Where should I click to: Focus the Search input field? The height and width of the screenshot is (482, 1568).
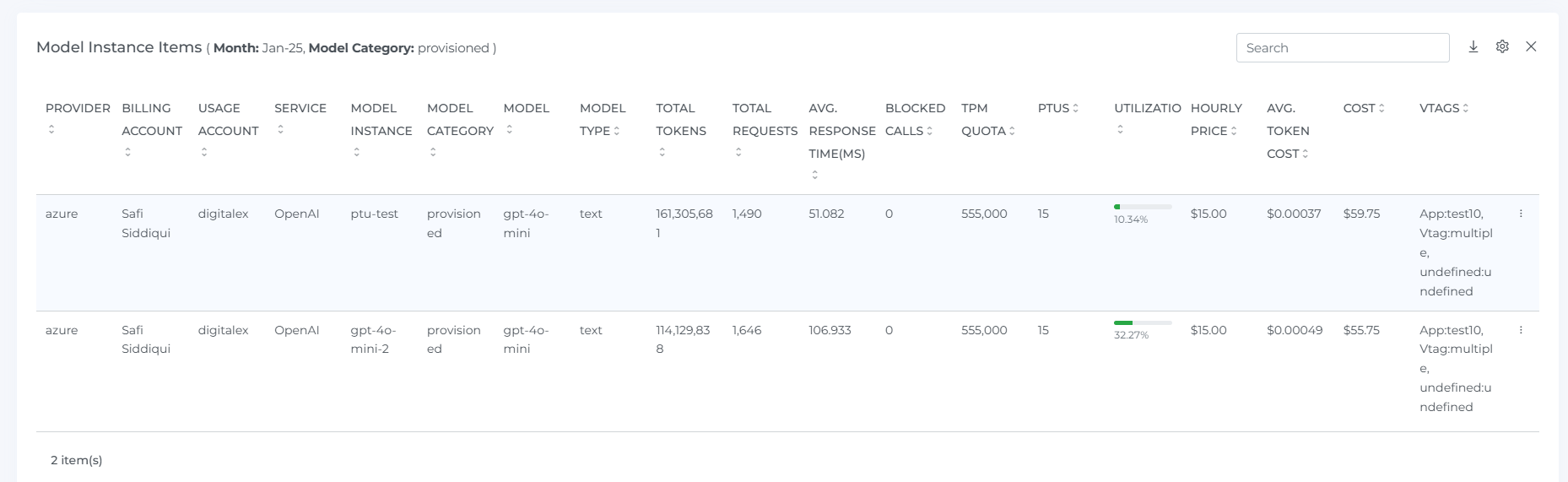click(1342, 48)
